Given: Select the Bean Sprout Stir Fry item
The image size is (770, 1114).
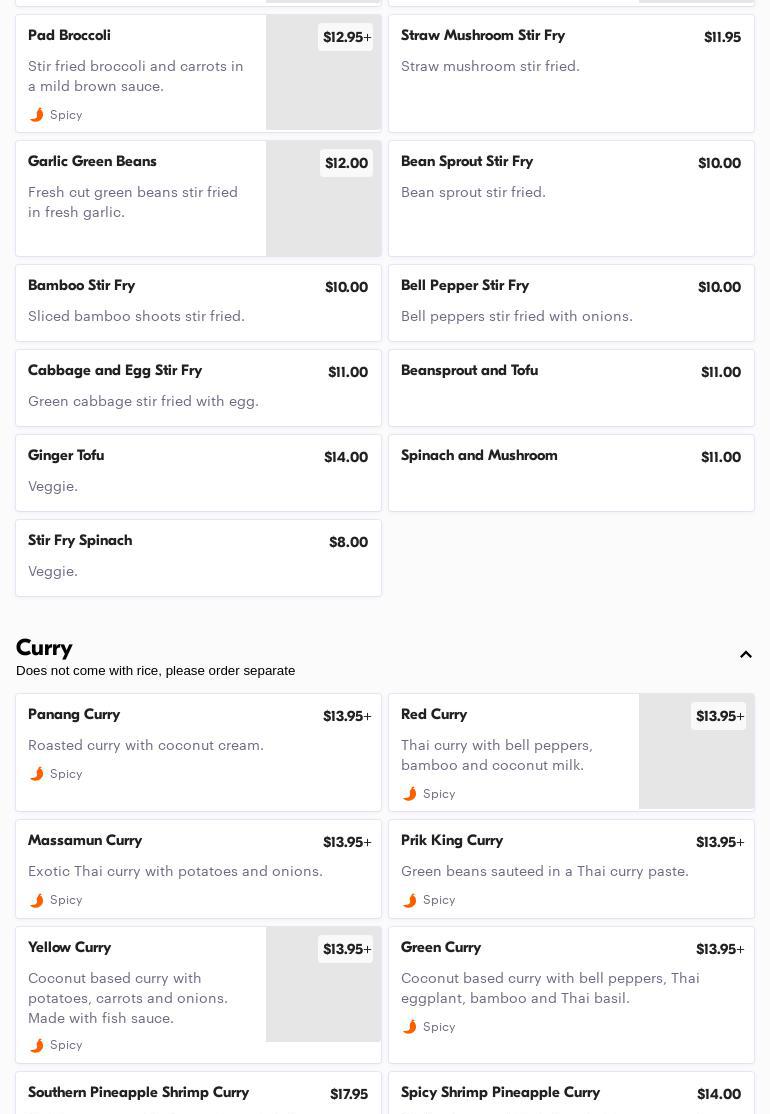Looking at the screenshot, I should coord(571,198).
